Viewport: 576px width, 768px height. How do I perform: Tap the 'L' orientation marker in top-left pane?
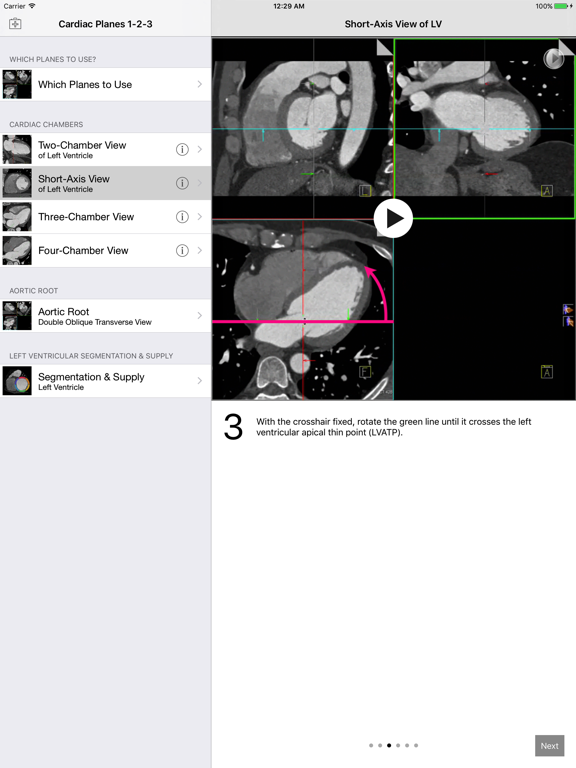[x=365, y=191]
